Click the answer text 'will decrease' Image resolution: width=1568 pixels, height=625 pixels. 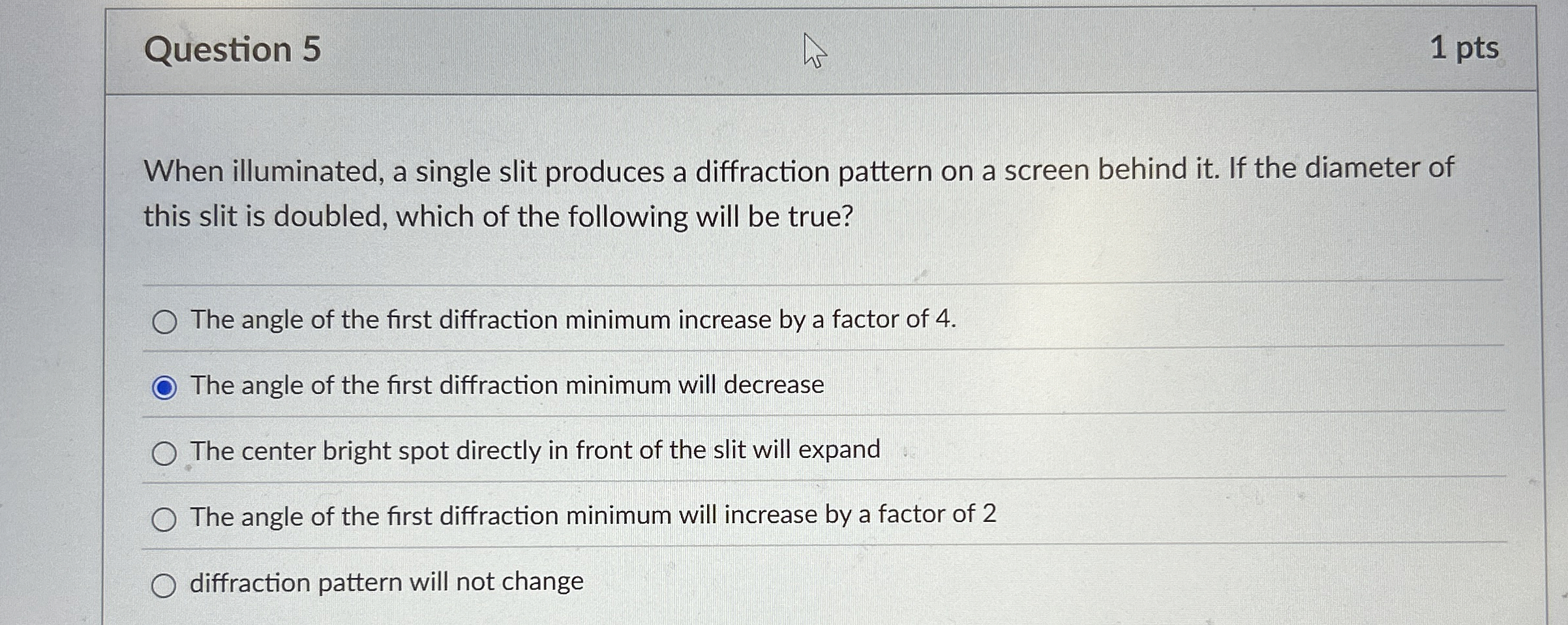pyautogui.click(x=507, y=385)
